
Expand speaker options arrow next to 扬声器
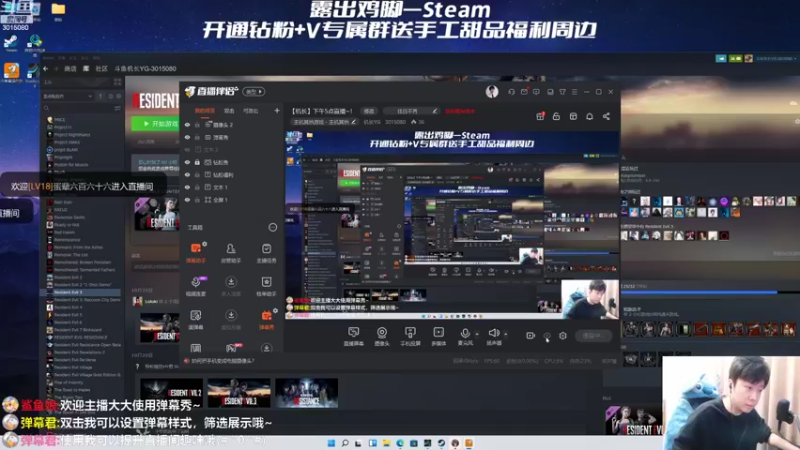click(x=506, y=334)
